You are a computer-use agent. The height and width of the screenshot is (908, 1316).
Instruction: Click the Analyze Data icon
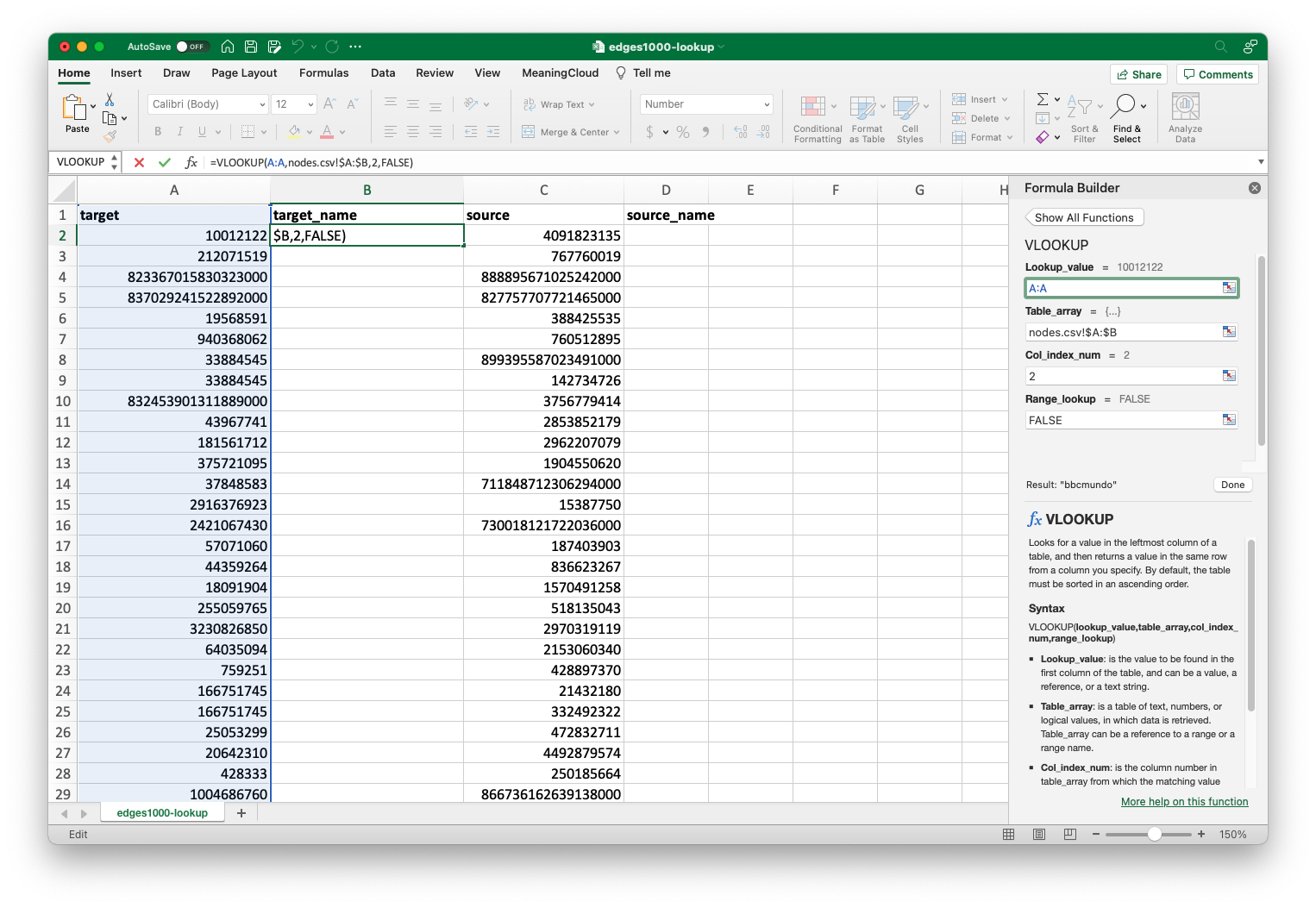click(x=1185, y=107)
